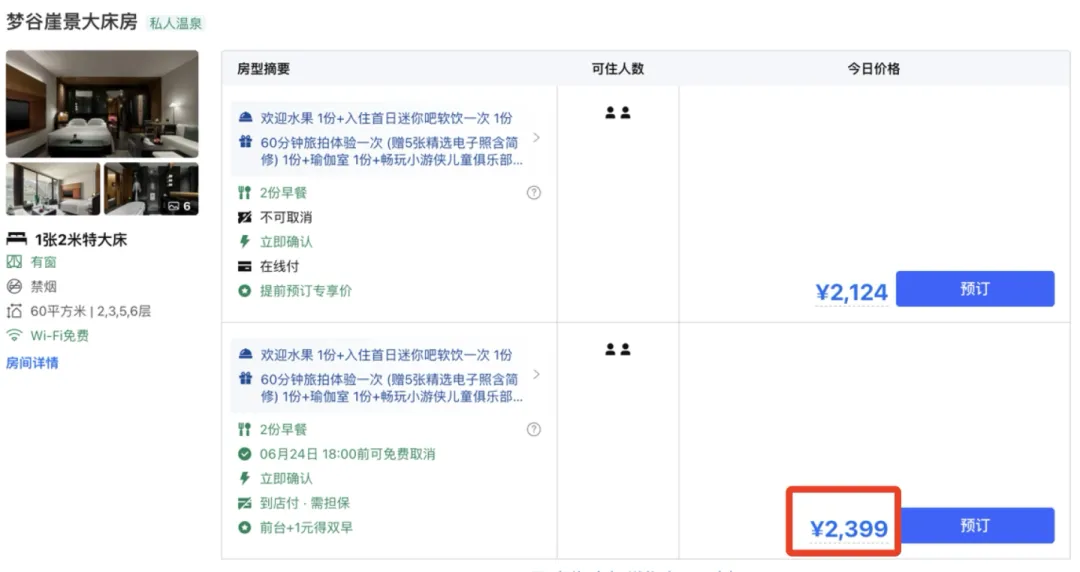Click the lightning 立即确认 icon in first offer
Image resolution: width=1080 pixels, height=572 pixels.
coord(245,242)
